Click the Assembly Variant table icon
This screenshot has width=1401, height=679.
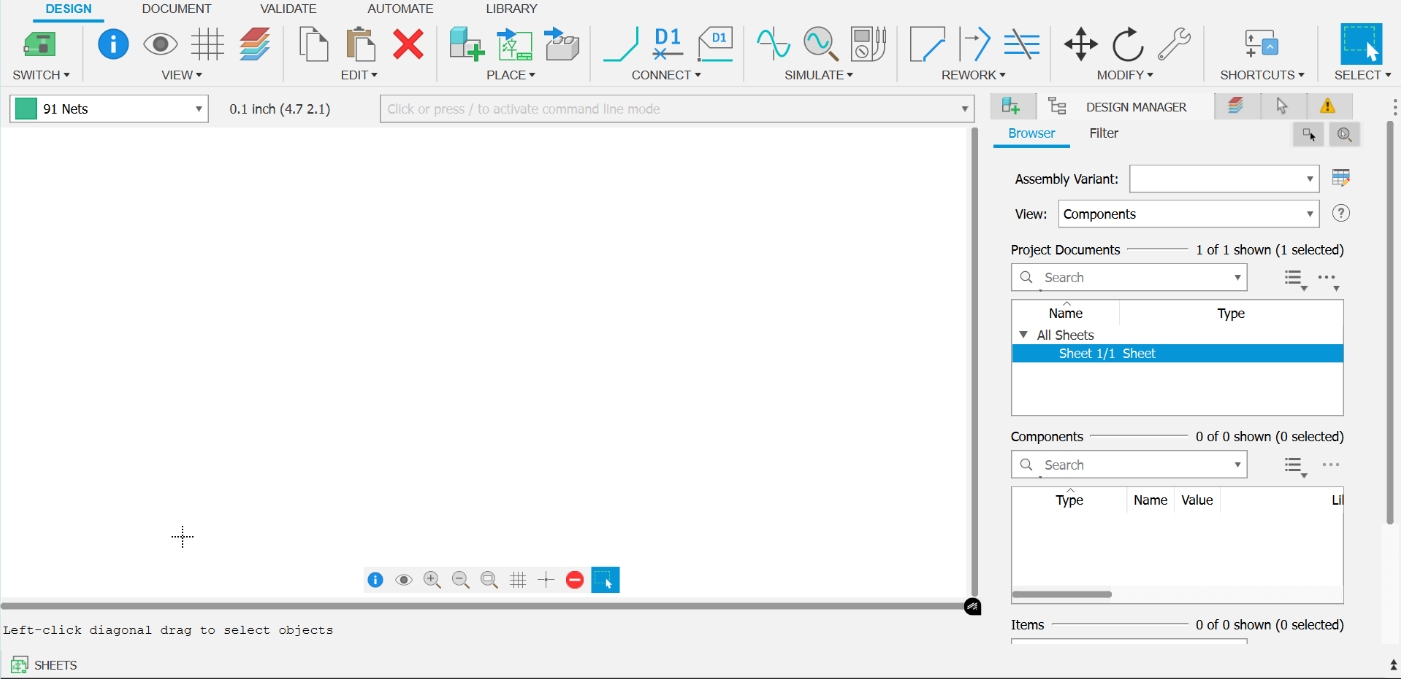[x=1341, y=178]
